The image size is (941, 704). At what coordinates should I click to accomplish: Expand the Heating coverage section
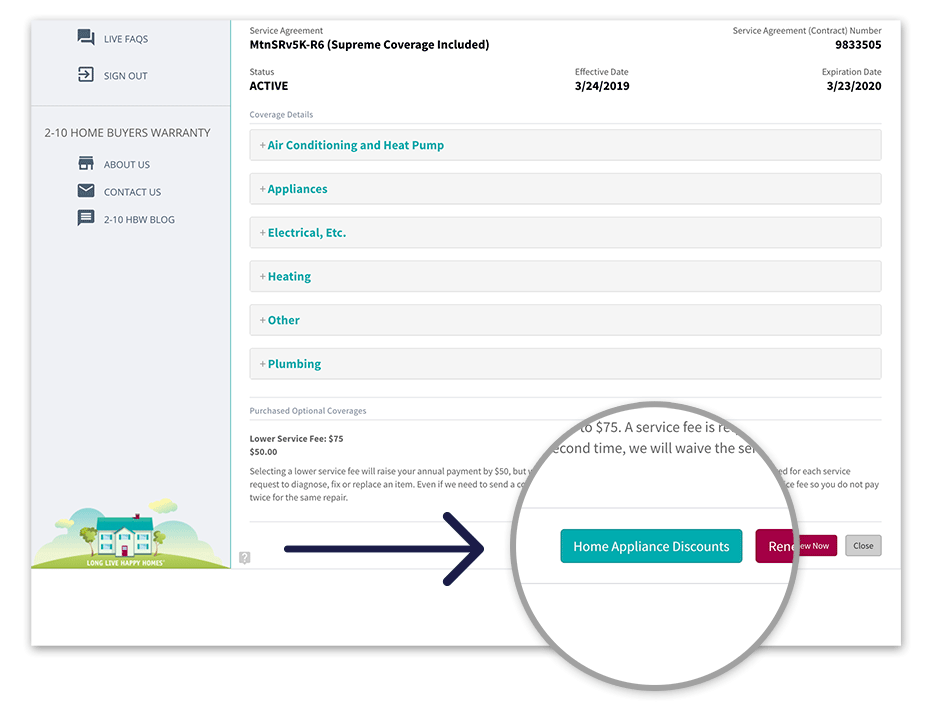click(565, 277)
